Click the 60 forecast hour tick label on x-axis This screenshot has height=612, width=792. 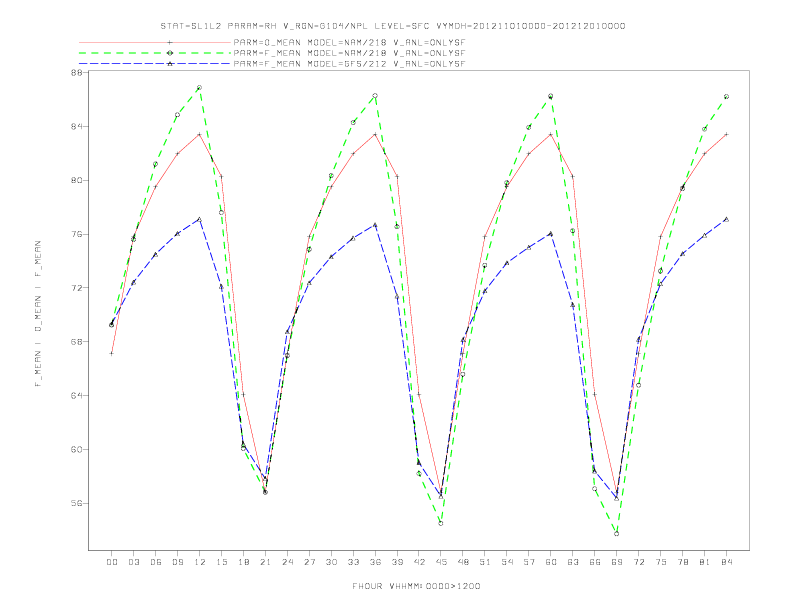point(551,562)
